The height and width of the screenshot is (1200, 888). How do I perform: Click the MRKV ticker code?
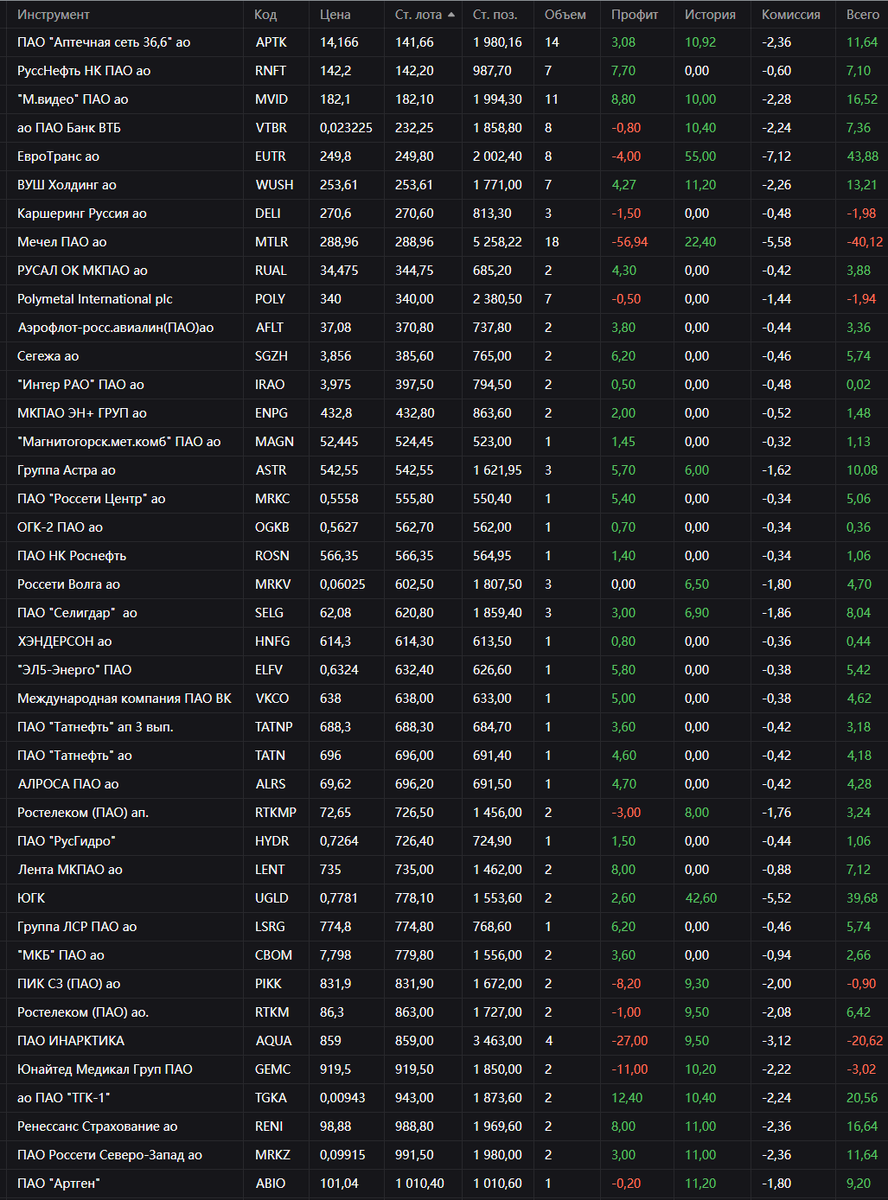[271, 584]
